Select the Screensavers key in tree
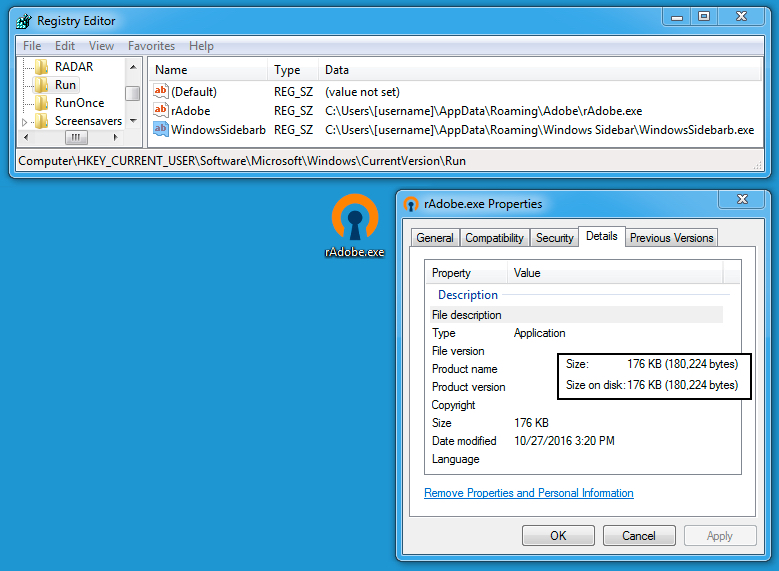Screen dimensions: 779x571 88,121
